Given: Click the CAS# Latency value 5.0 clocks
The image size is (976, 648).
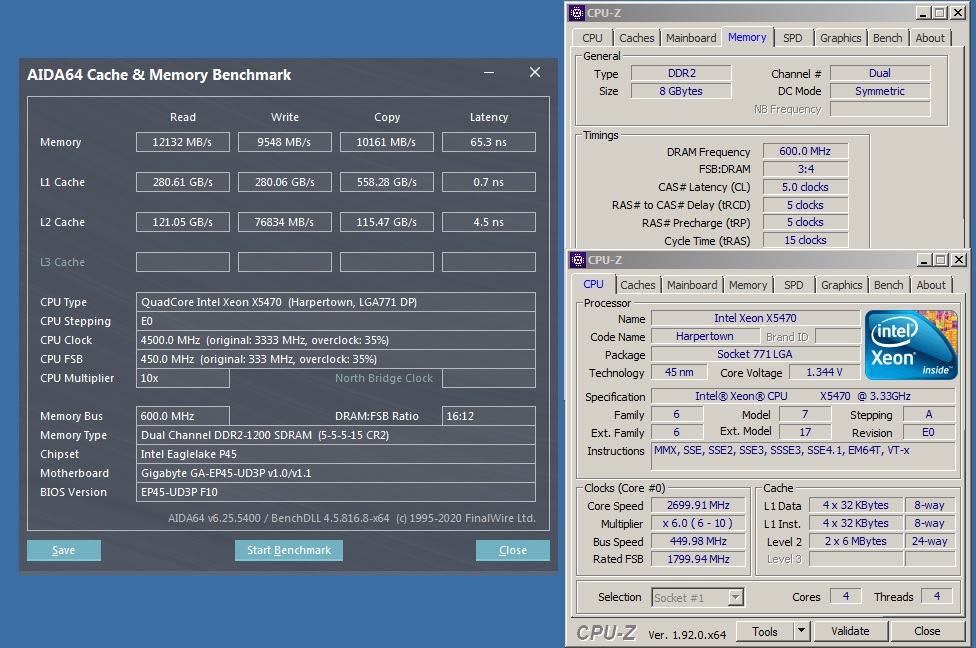Looking at the screenshot, I should (x=805, y=187).
